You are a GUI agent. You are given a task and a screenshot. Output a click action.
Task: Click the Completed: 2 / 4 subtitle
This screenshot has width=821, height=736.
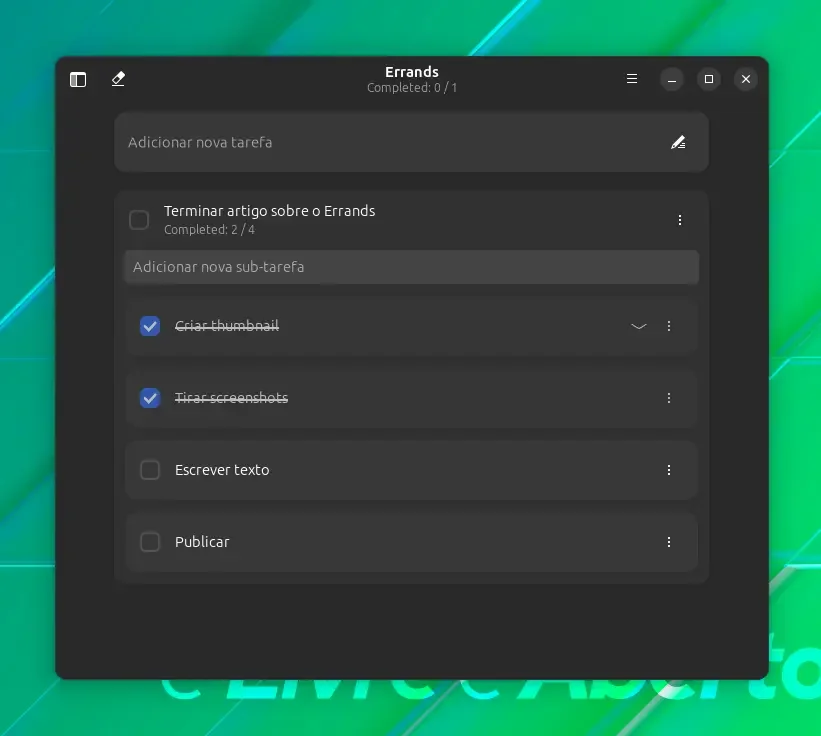click(x=209, y=230)
